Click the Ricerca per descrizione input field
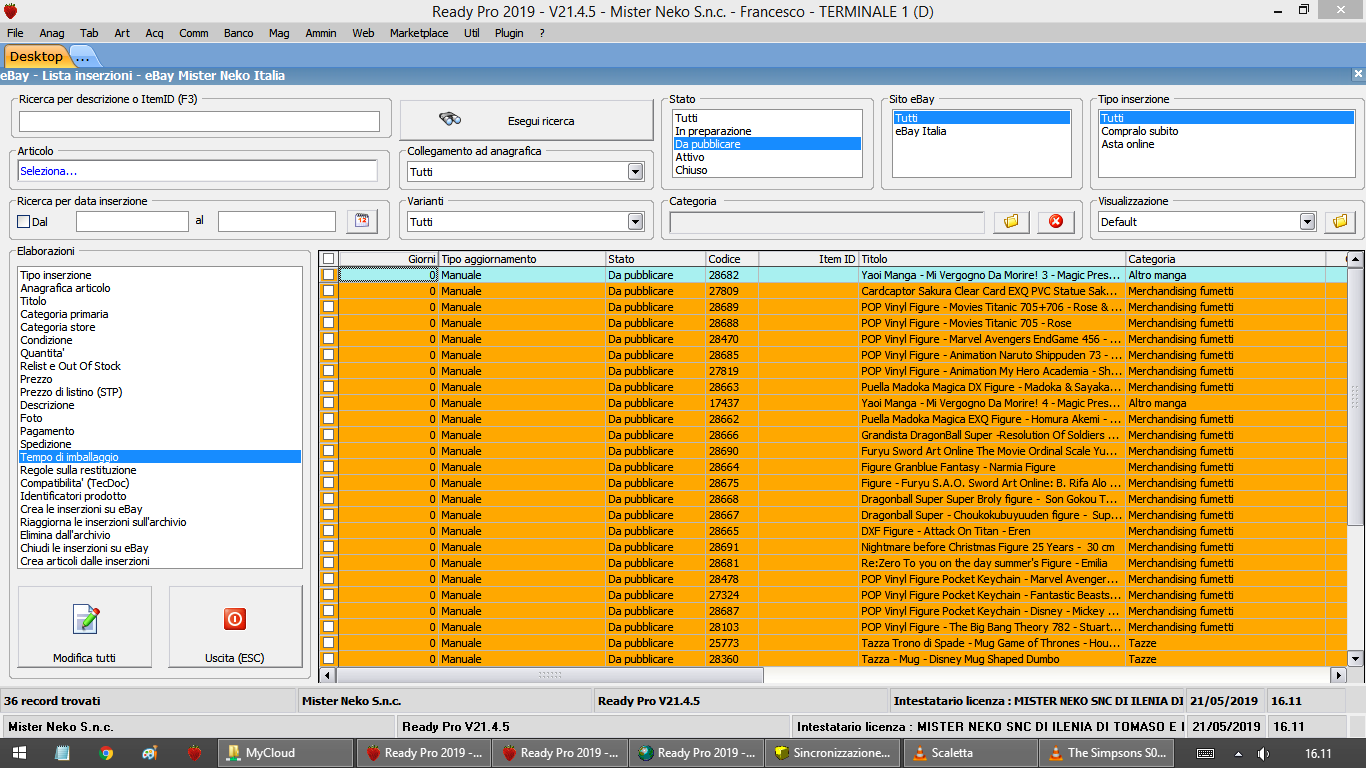Image resolution: width=1366 pixels, height=768 pixels. (199, 121)
